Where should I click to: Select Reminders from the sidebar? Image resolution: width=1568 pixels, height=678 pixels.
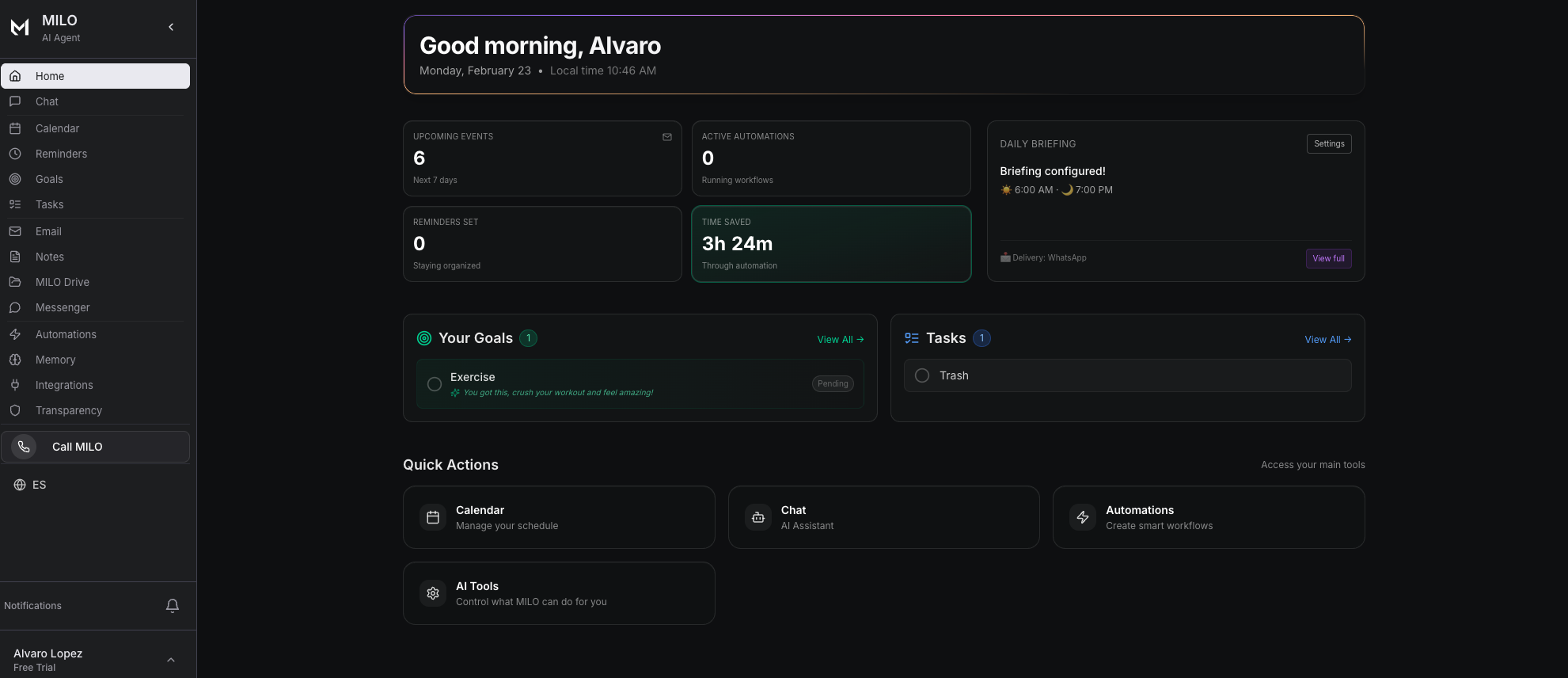pyautogui.click(x=96, y=154)
